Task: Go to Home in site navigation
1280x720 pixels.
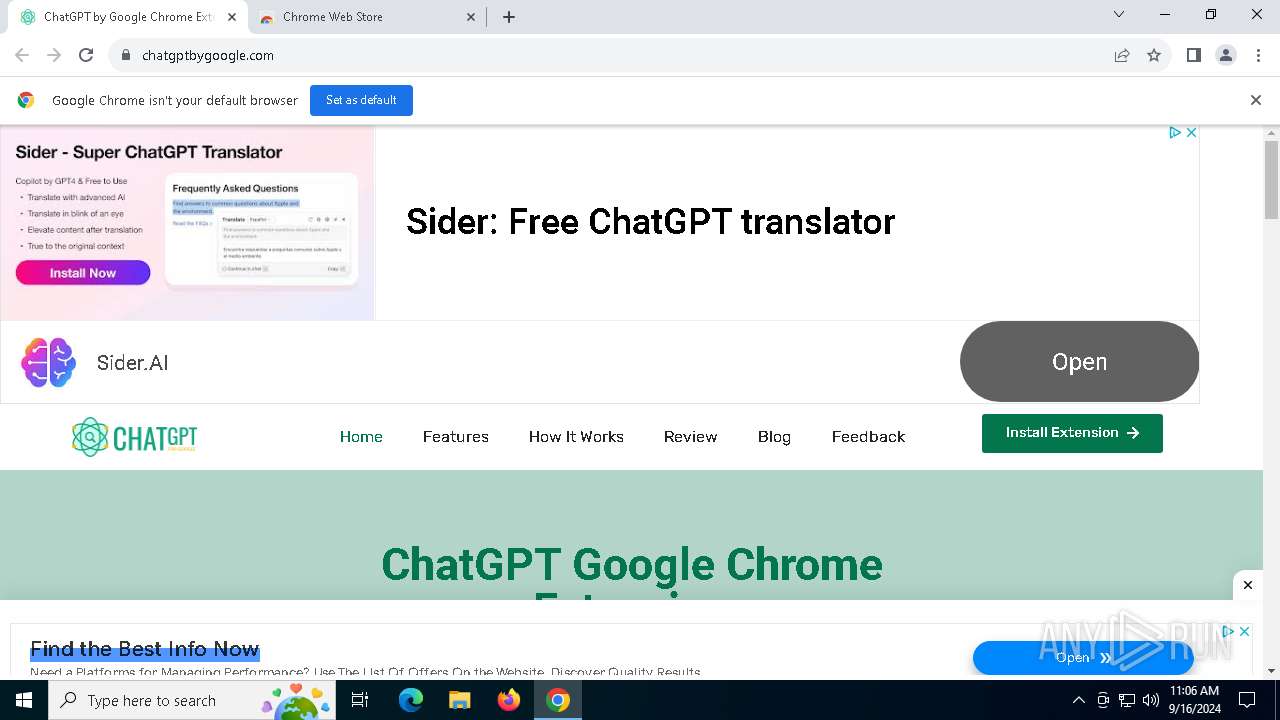Action: pos(361,437)
